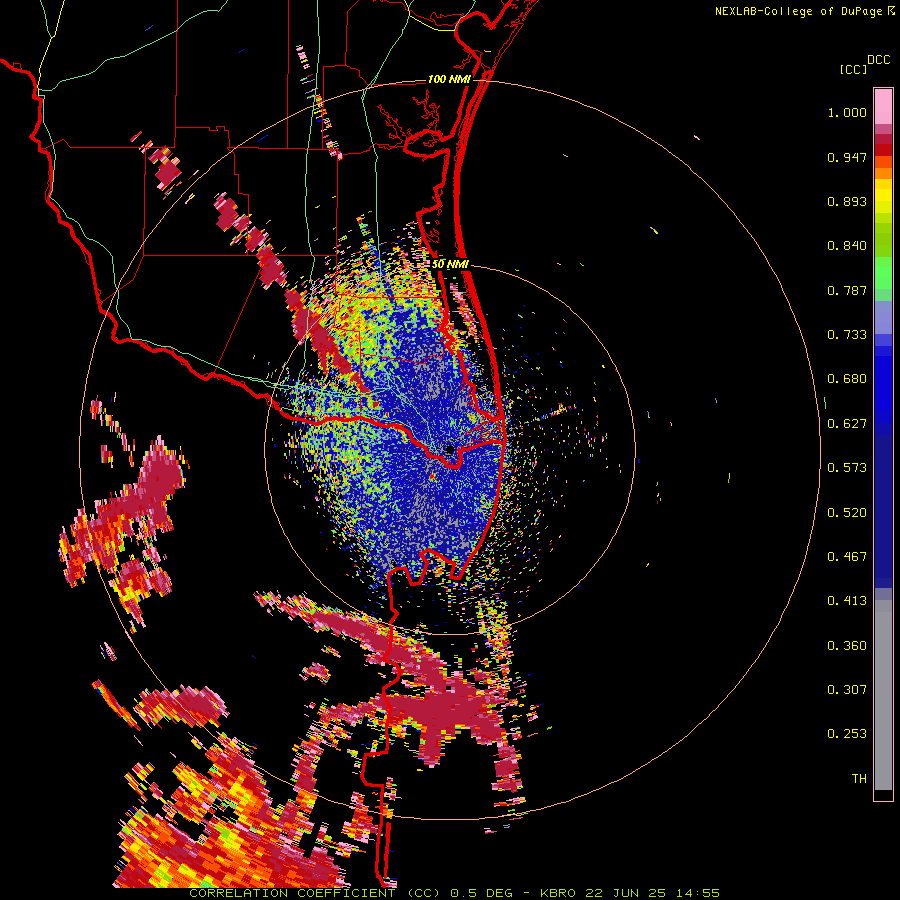Click the 100 NMI range ring label
900x900 pixels.
pyautogui.click(x=449, y=79)
